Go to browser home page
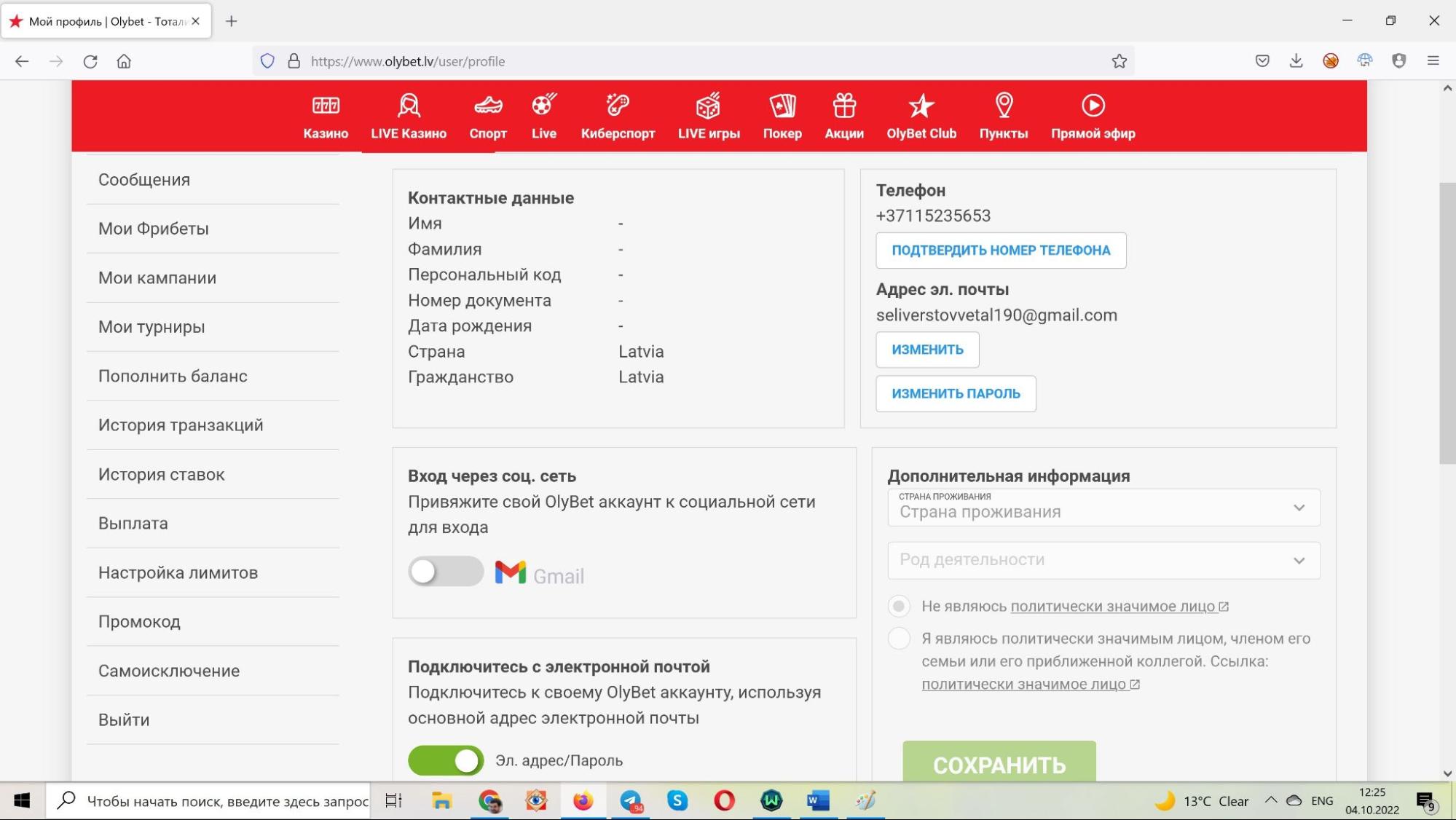Screen dimensions: 1456x820 point(124,61)
